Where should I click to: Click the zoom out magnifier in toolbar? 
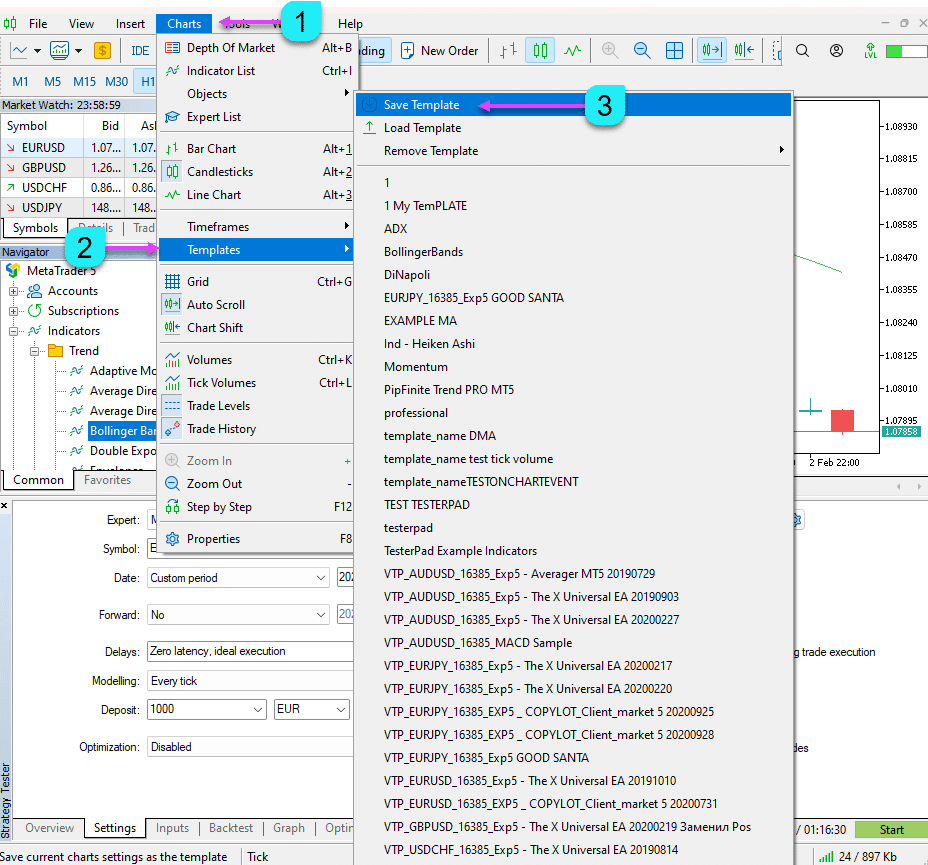point(642,50)
